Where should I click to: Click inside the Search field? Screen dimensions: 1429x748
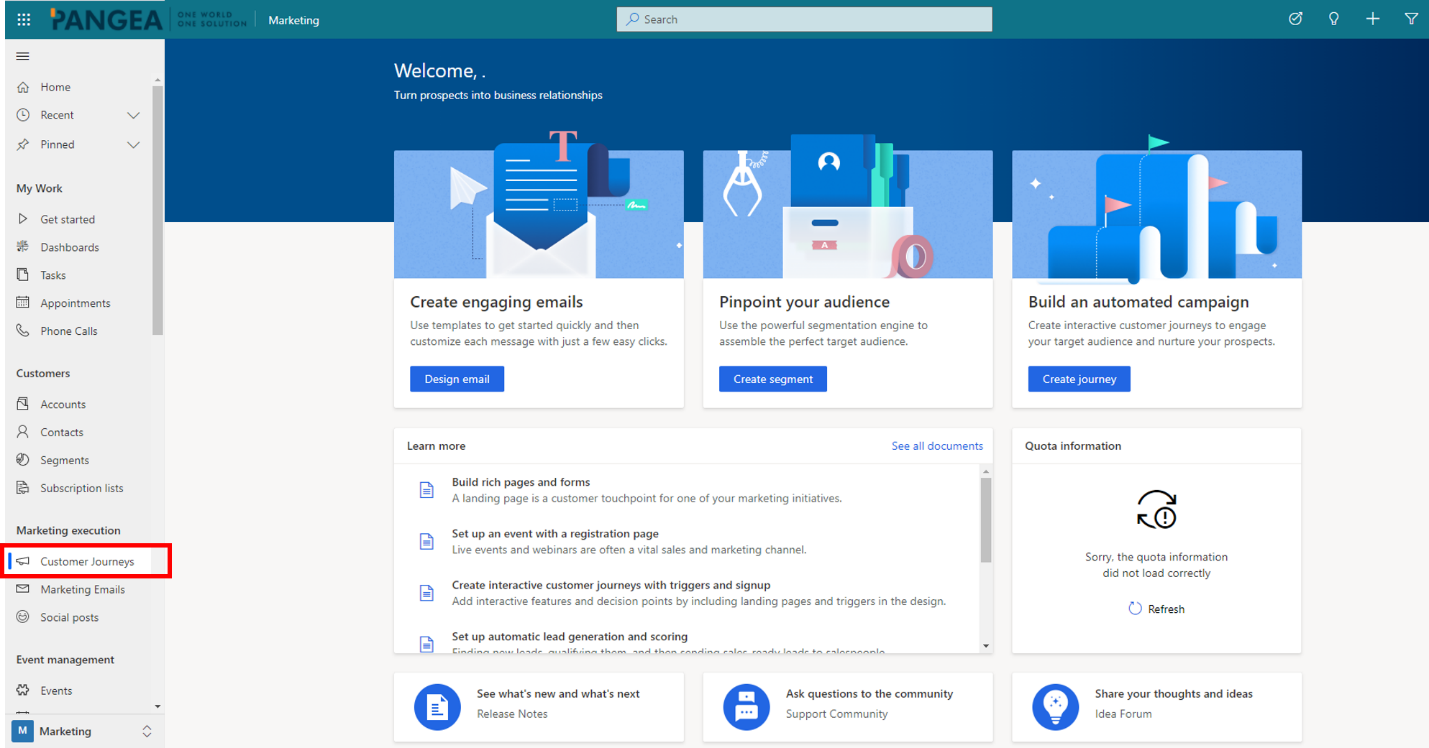803,19
